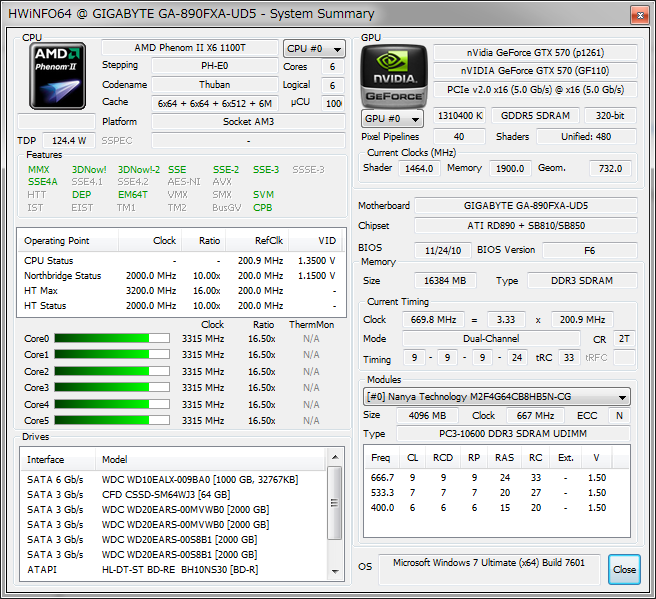Click the Geom. clock 732.0 field
Screen dimensions: 656x599
click(x=610, y=169)
